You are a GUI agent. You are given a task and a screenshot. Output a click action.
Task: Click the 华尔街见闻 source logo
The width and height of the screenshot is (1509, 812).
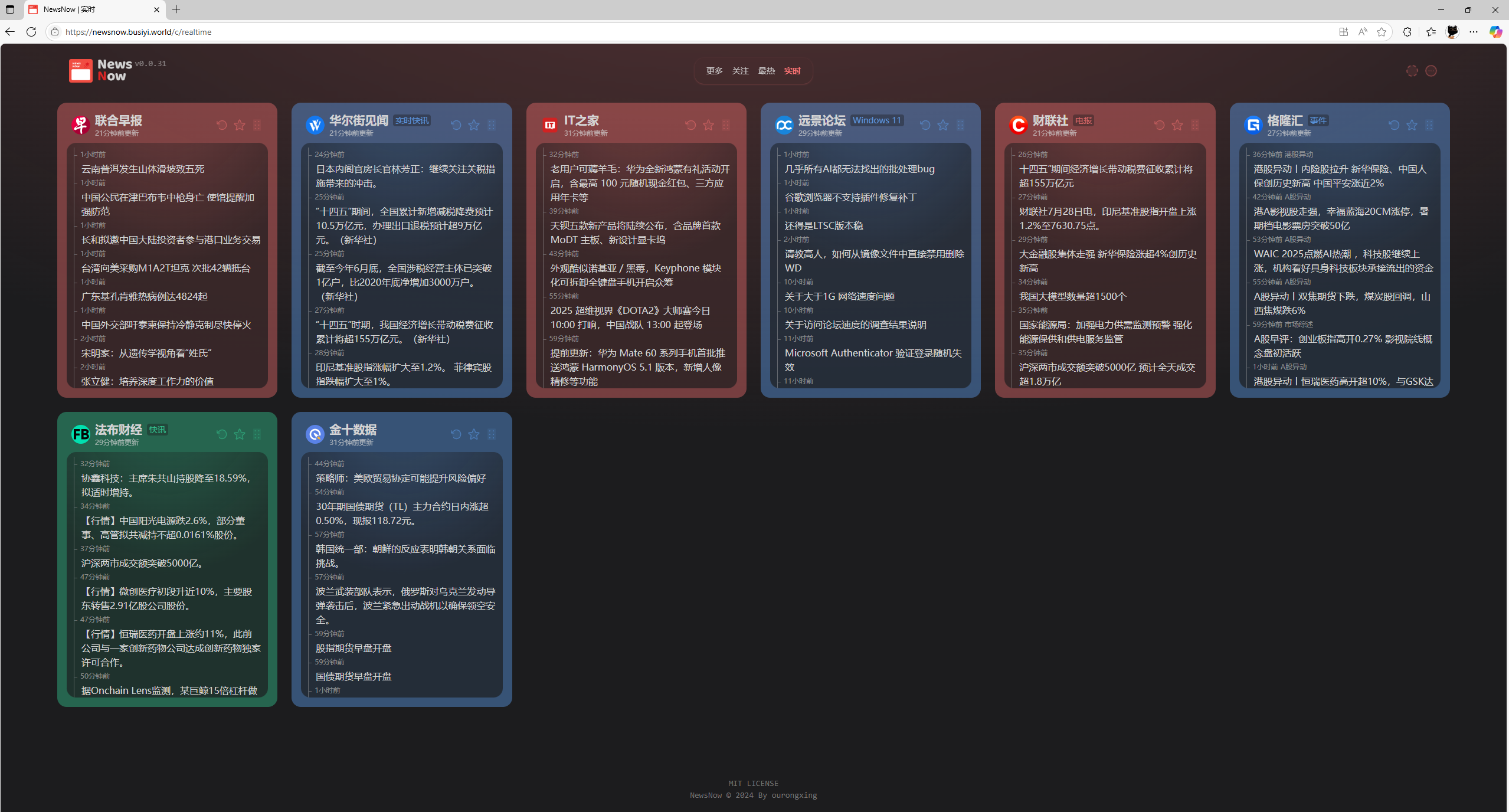[315, 125]
